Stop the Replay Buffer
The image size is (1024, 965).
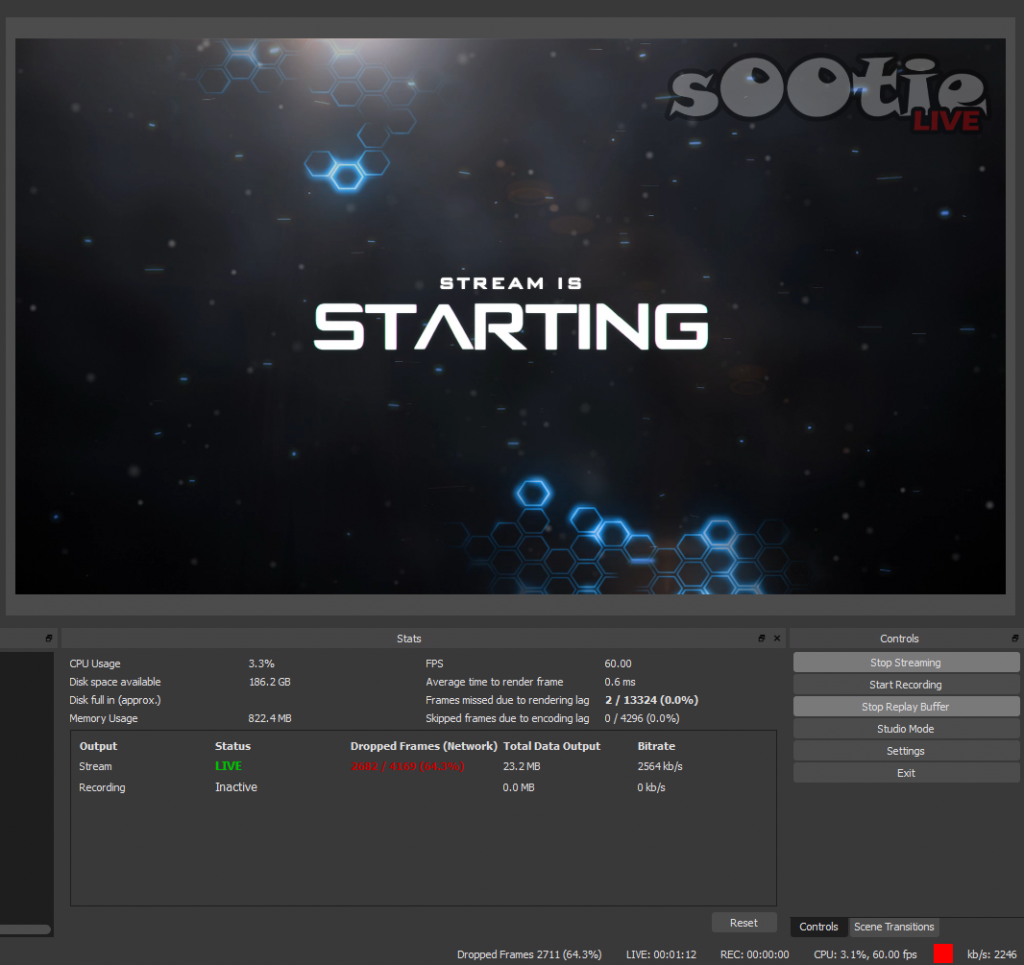905,707
